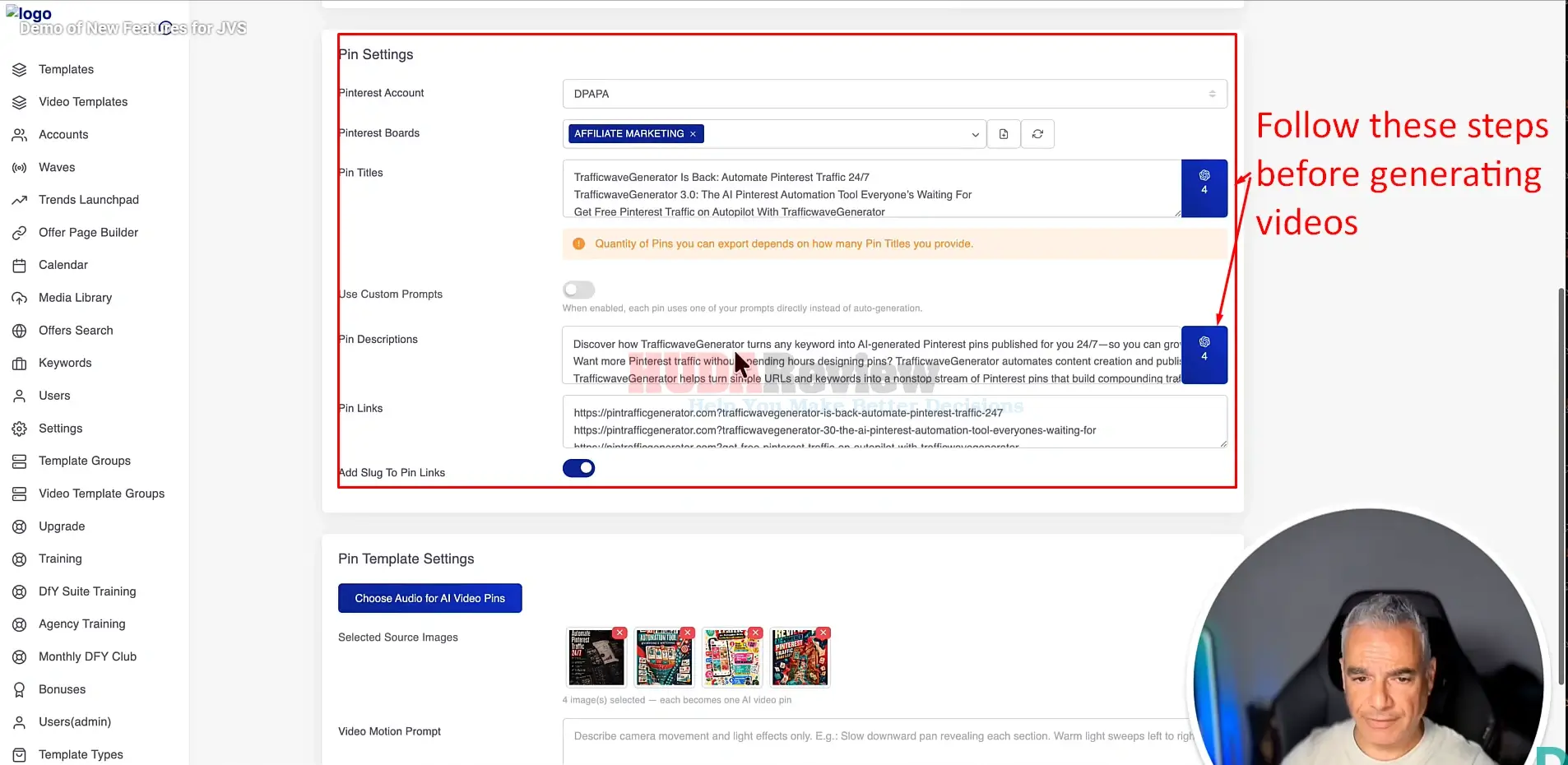Navigate to Trends Launchpad
The image size is (1568, 765).
pyautogui.click(x=89, y=200)
